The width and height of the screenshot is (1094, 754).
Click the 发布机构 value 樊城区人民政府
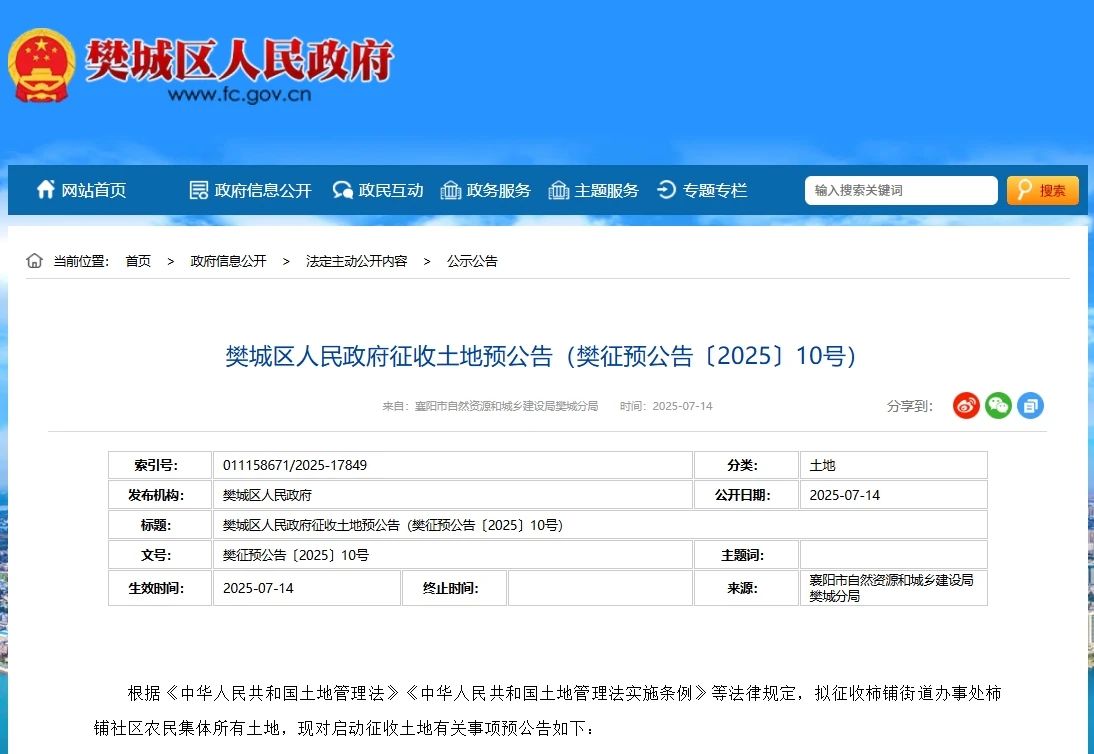coord(267,495)
